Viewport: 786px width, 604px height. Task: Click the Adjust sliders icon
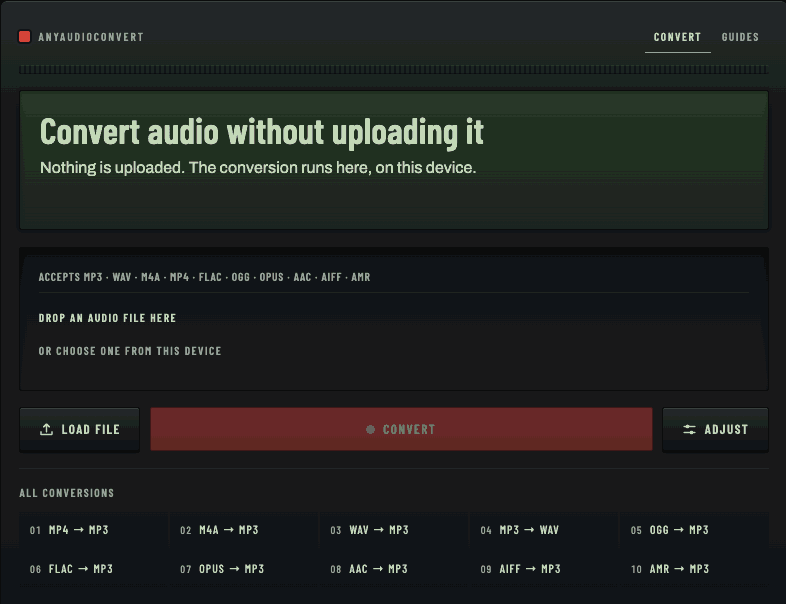tap(689, 430)
